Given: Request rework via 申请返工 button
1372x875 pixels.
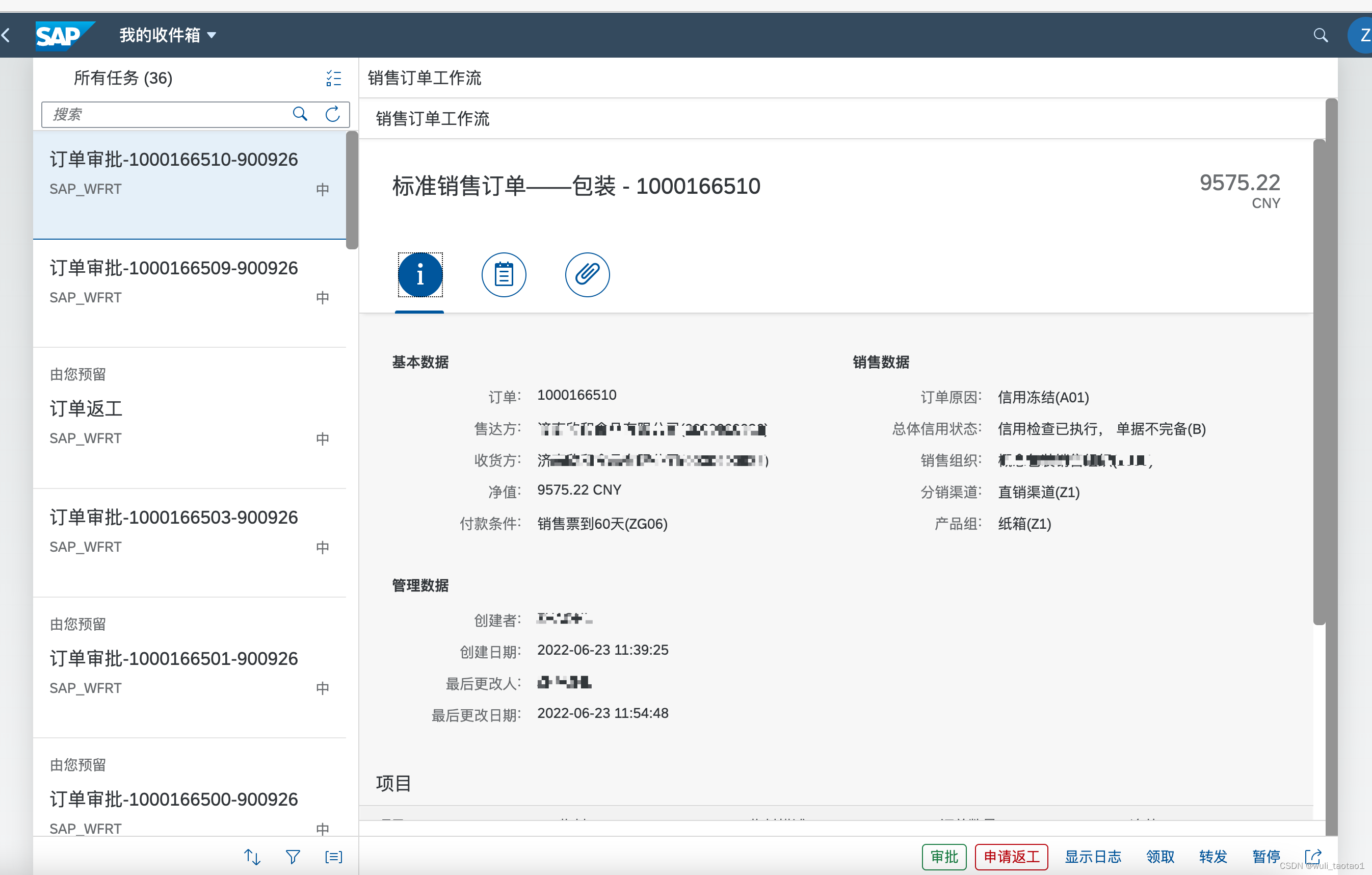Looking at the screenshot, I should (x=1011, y=856).
